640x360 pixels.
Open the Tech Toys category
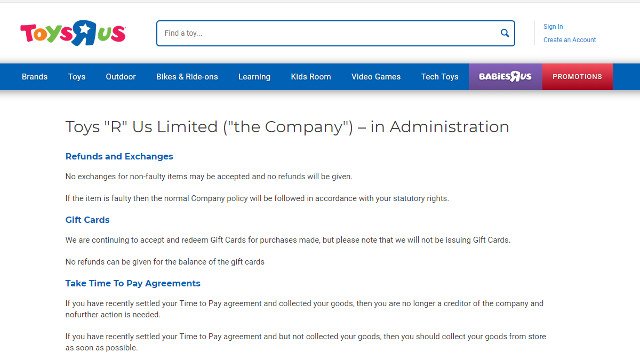point(440,77)
